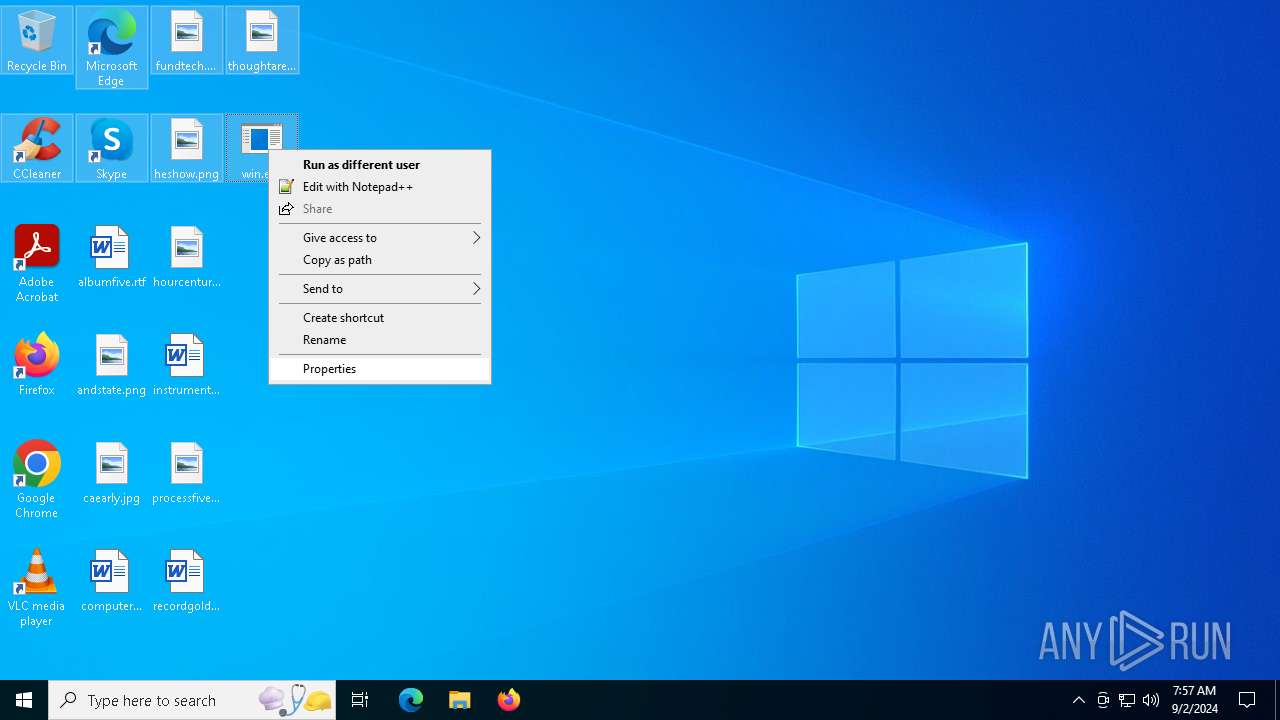The width and height of the screenshot is (1280, 720).
Task: Open Task View from the taskbar
Action: (x=360, y=700)
